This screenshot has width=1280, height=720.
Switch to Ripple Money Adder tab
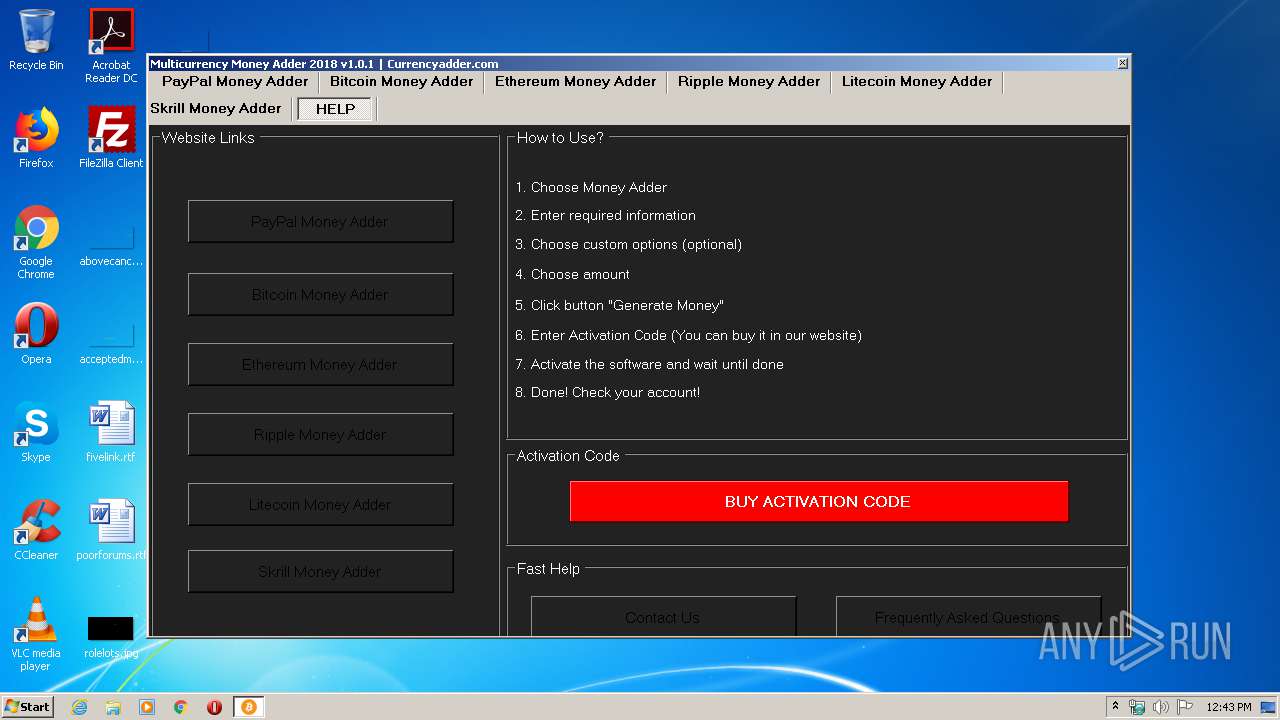point(748,82)
